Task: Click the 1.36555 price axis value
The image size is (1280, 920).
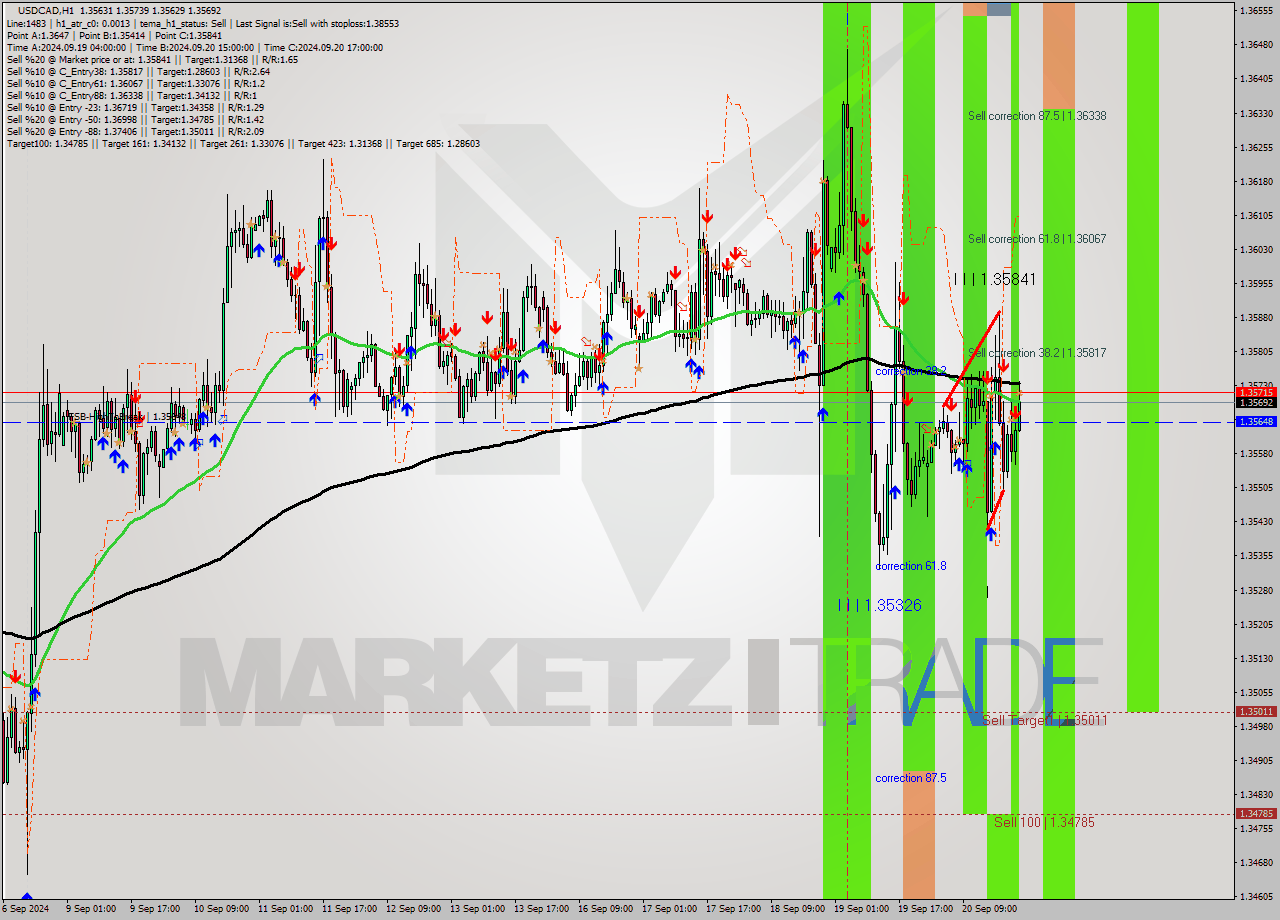Action: click(1256, 11)
